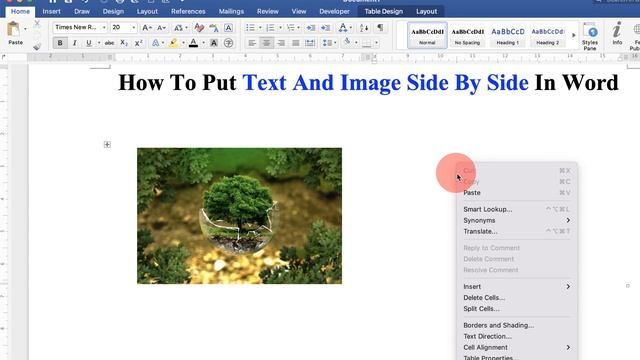
Task: Apply text highlight color
Action: click(x=174, y=43)
